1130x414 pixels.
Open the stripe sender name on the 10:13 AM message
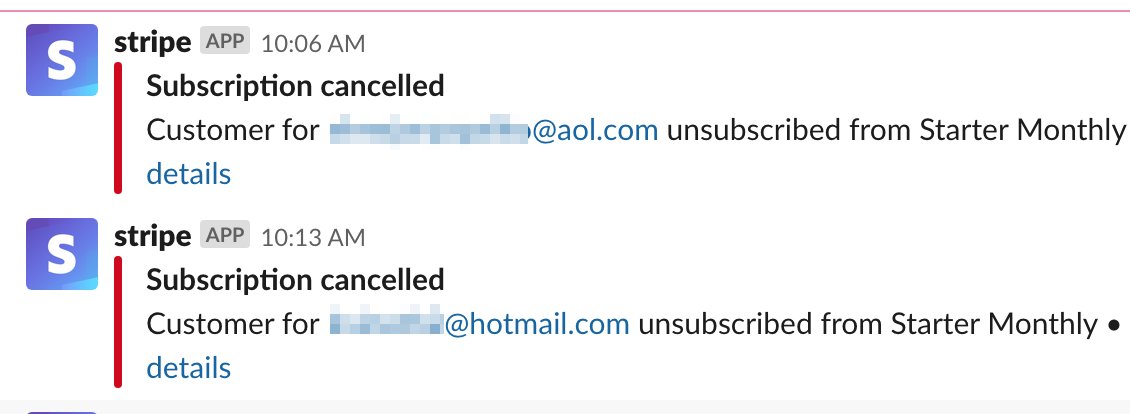(x=152, y=236)
